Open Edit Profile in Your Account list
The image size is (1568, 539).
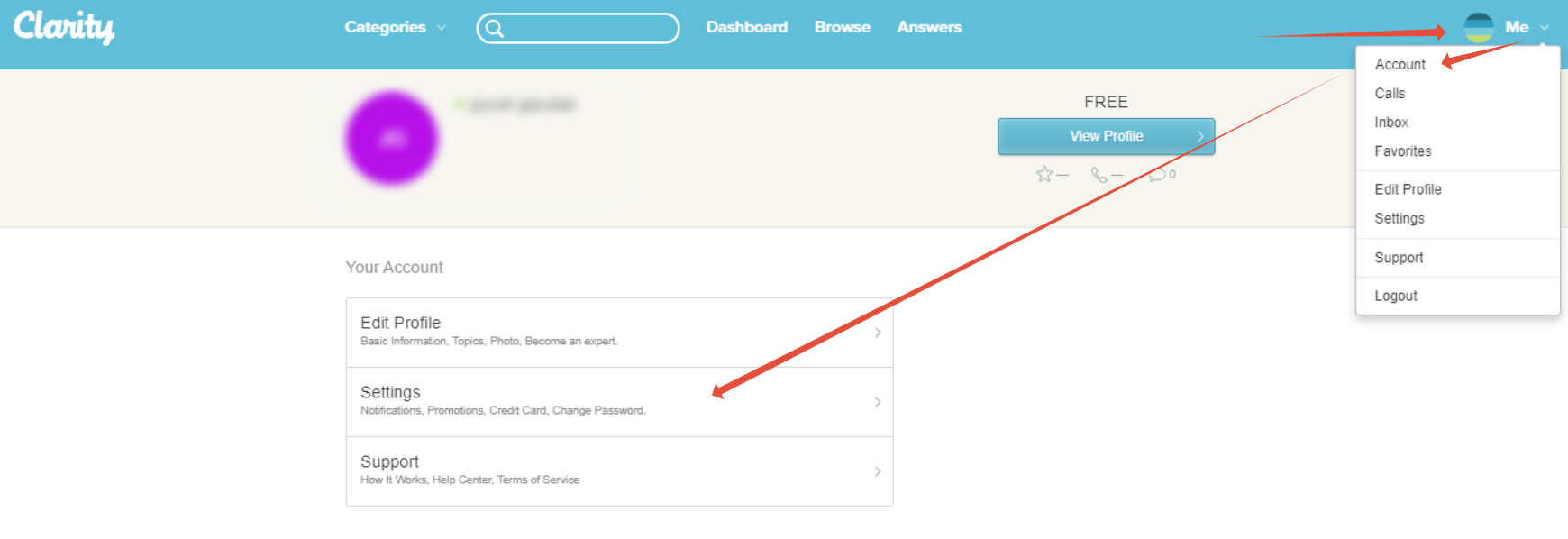pyautogui.click(x=619, y=333)
